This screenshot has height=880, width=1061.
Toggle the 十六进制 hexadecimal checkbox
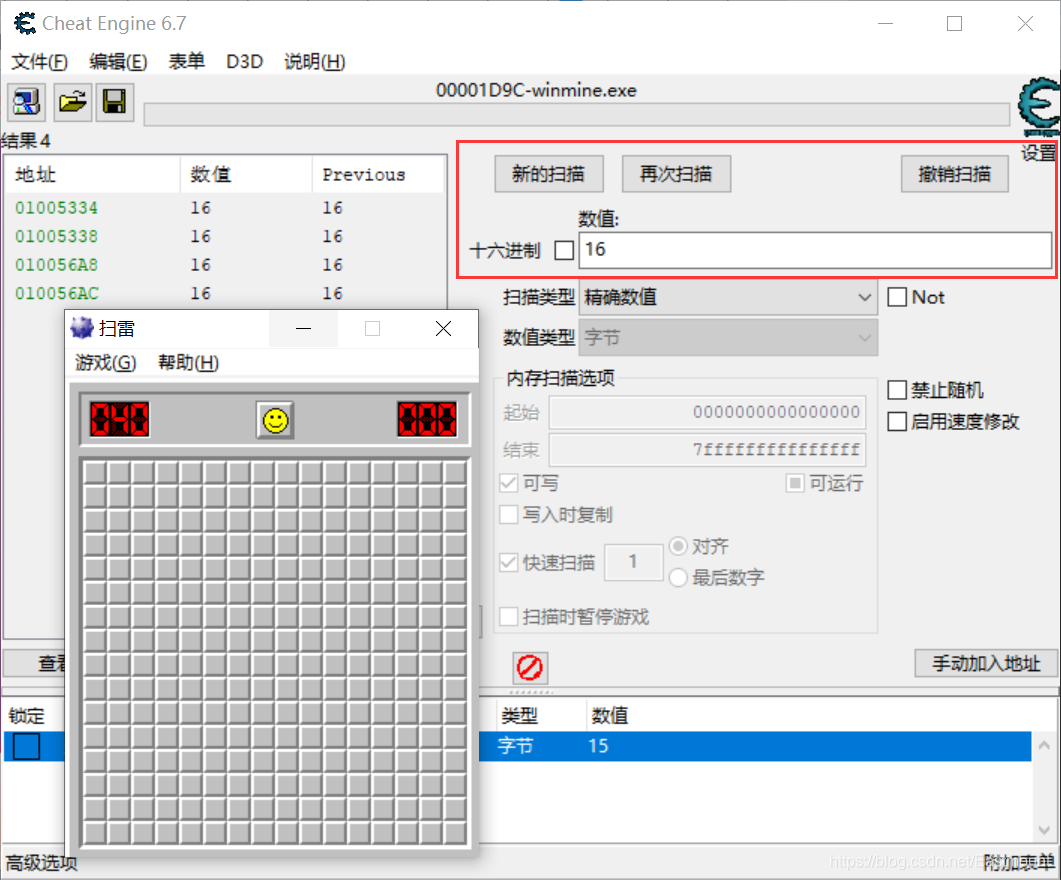click(x=564, y=250)
